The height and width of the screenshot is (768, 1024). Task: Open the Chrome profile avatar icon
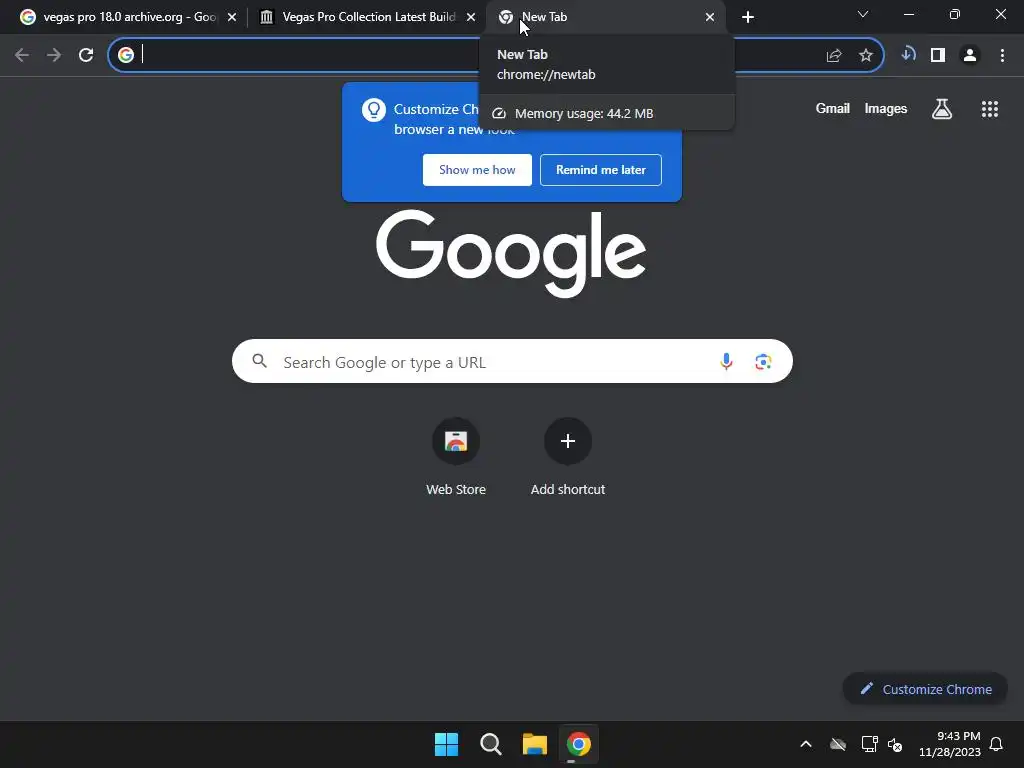970,56
